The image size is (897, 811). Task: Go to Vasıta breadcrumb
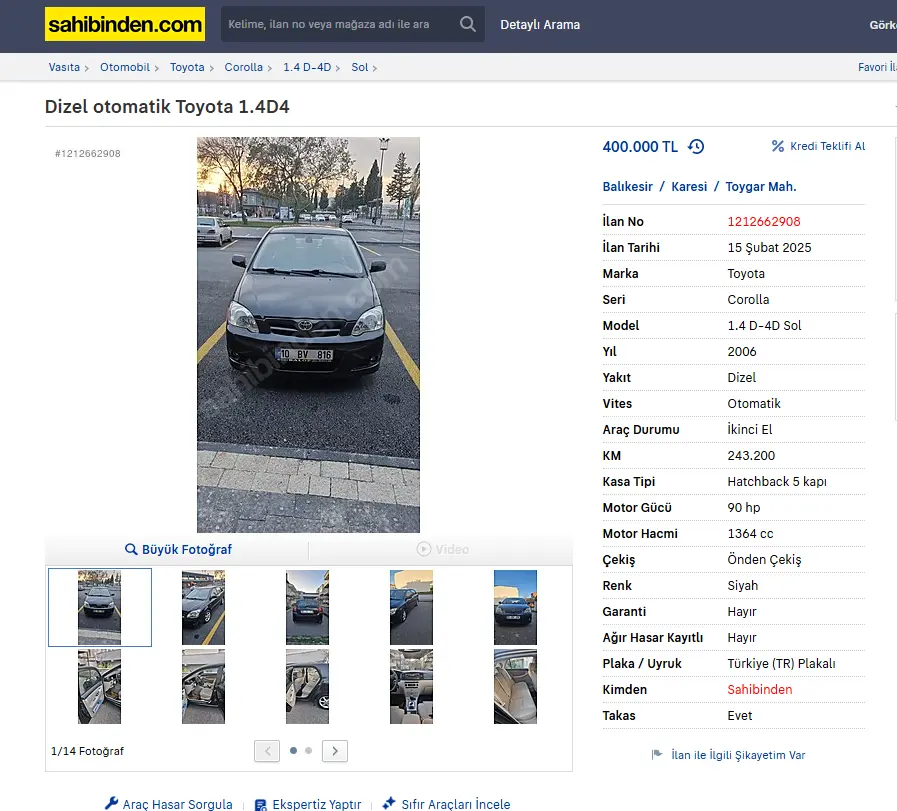coord(64,67)
